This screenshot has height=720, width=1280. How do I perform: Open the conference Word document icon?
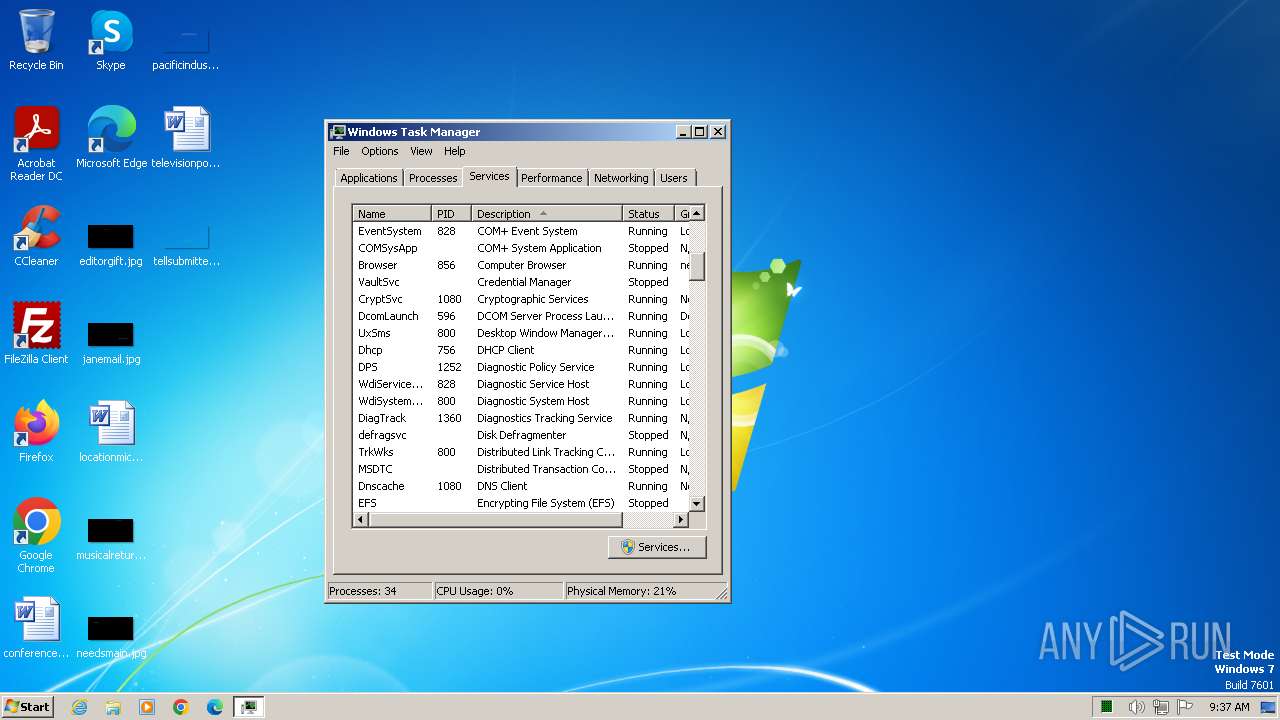point(36,628)
